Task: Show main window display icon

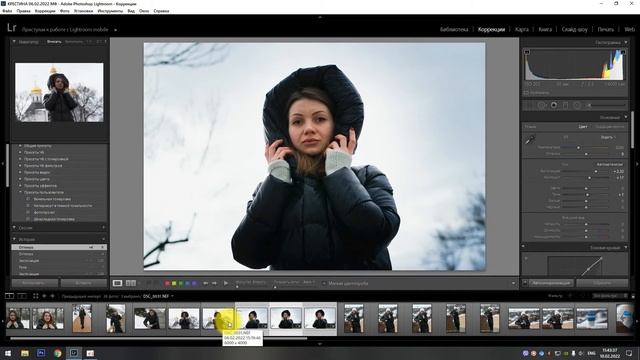Action: (9, 296)
